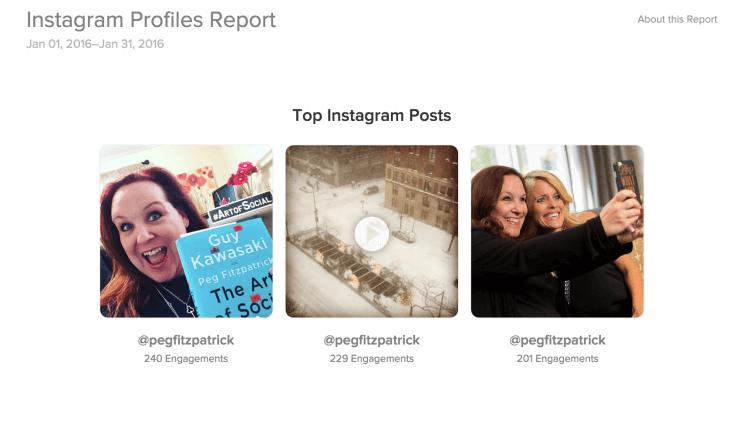Click the Instagram Profiles Report title
Screen dimensions: 735x435
click(x=151, y=20)
